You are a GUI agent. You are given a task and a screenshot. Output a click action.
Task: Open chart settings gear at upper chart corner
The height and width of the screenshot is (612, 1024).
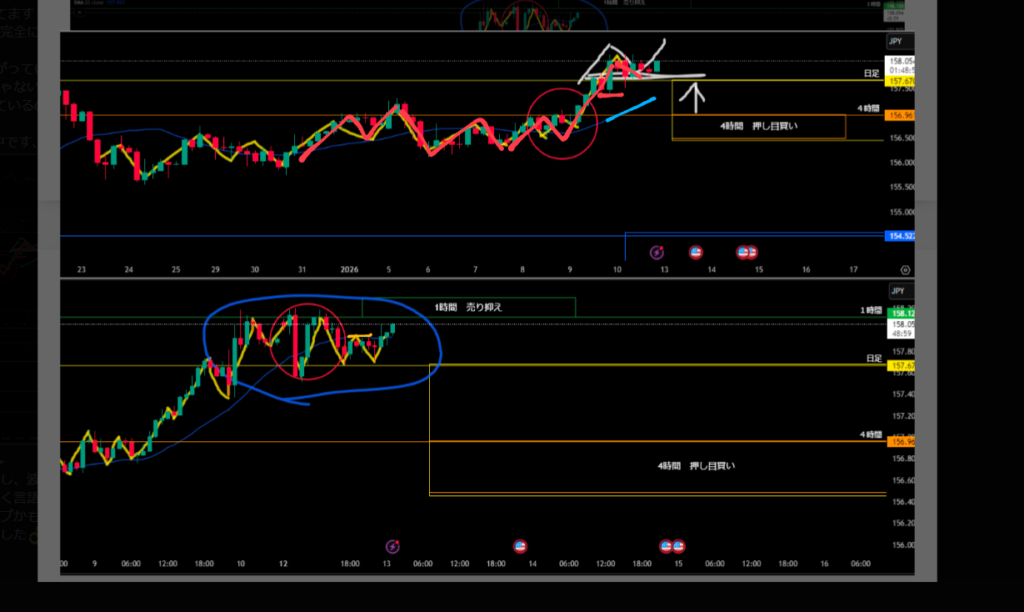pyautogui.click(x=904, y=270)
